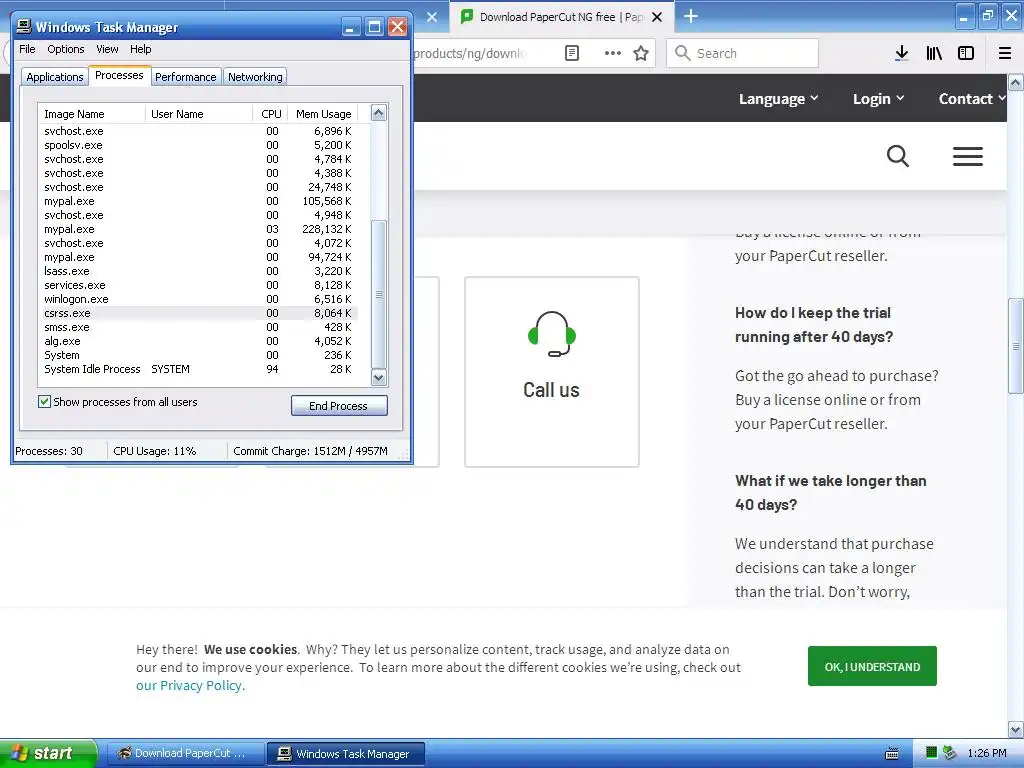This screenshot has width=1024, height=768.
Task: Select the spoolsv.exe process row
Action: 198,145
